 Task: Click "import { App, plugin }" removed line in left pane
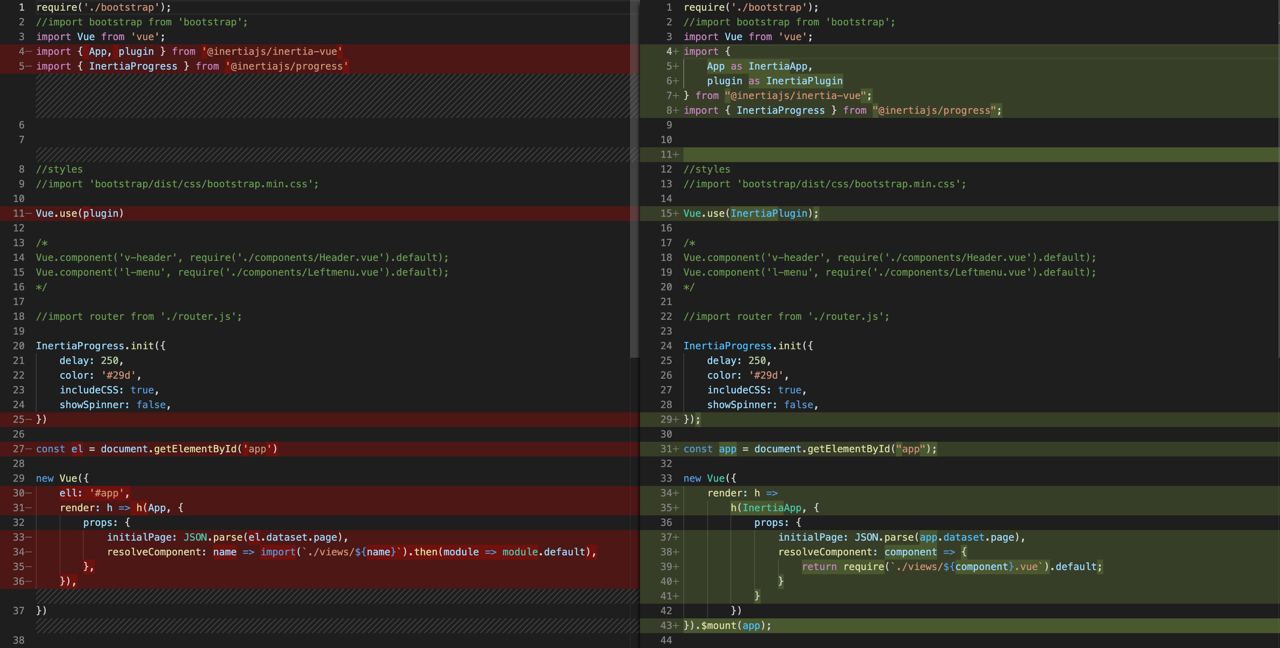(x=189, y=51)
